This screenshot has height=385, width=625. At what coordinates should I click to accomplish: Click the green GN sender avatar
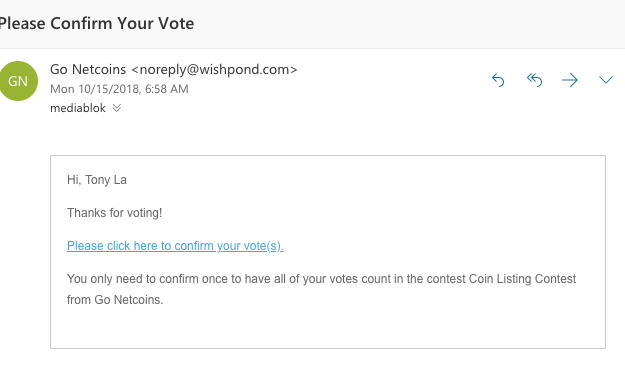pyautogui.click(x=18, y=81)
